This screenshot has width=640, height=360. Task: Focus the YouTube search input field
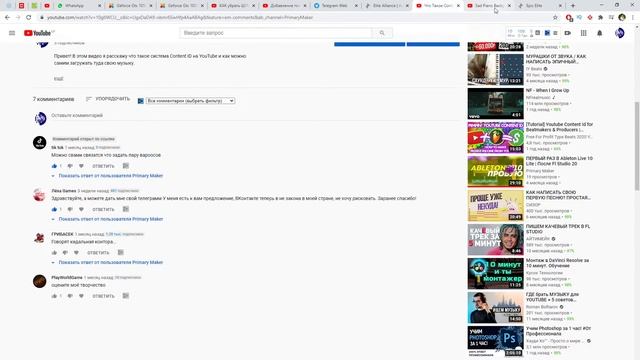pos(276,33)
